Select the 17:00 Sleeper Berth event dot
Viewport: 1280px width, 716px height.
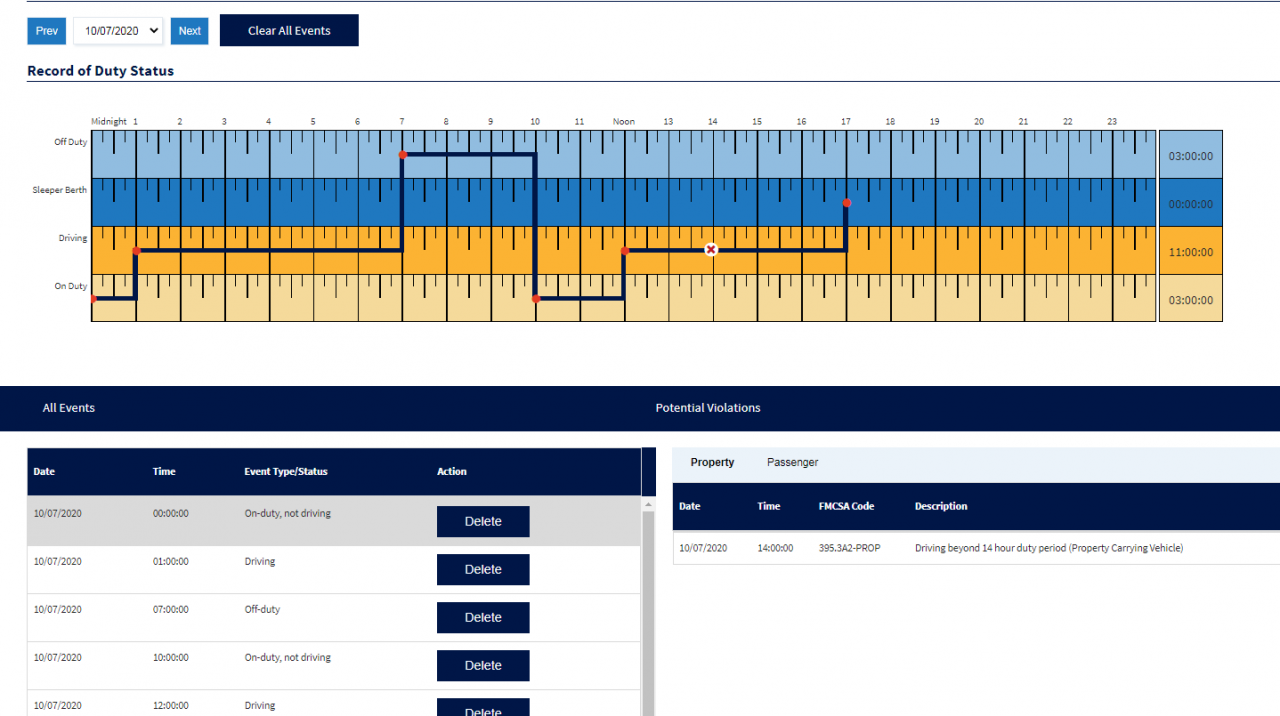tap(846, 203)
